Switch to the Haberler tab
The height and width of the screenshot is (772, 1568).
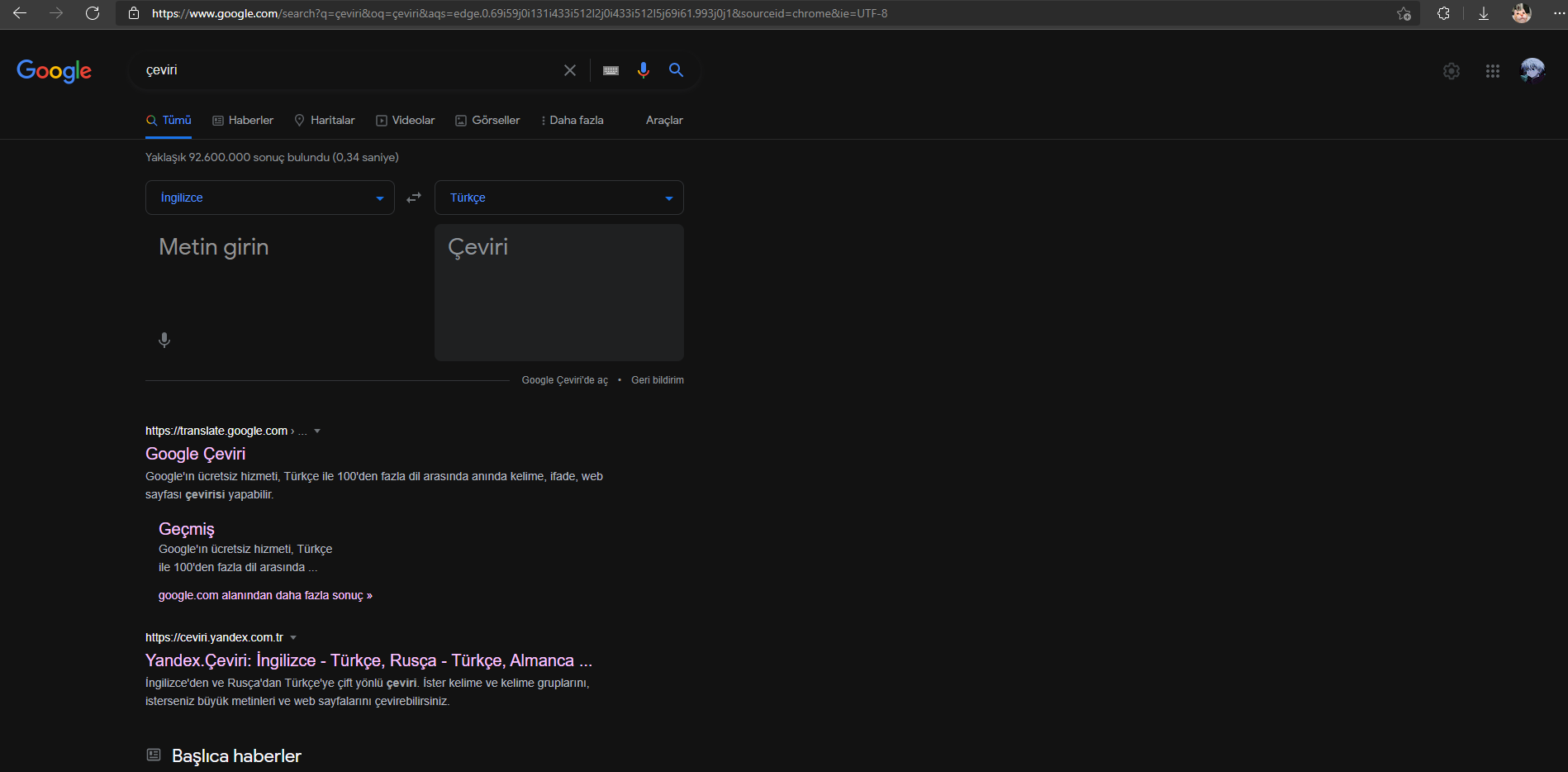(x=243, y=121)
